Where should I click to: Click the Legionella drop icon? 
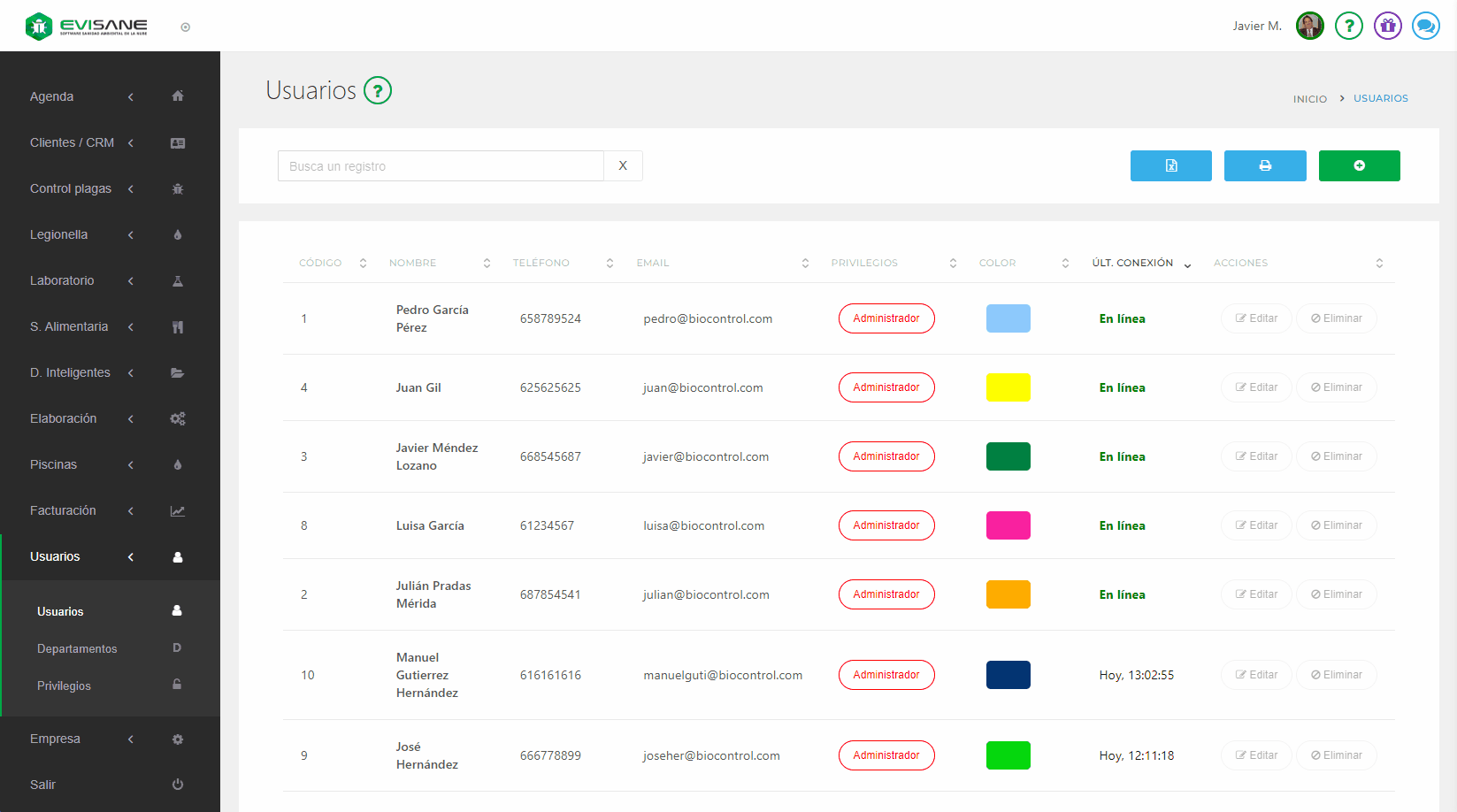178,234
